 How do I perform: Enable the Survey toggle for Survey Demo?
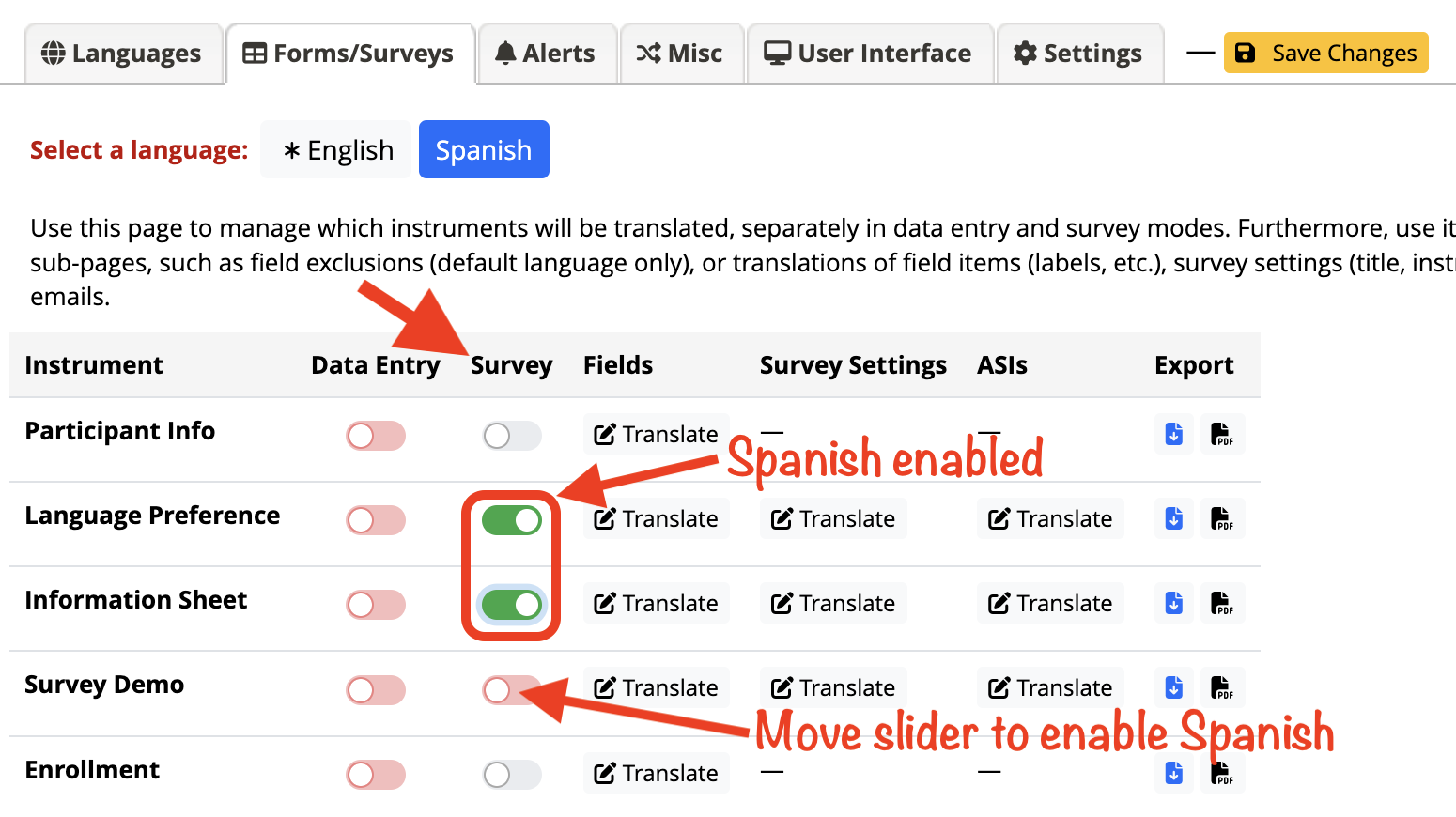click(x=511, y=690)
